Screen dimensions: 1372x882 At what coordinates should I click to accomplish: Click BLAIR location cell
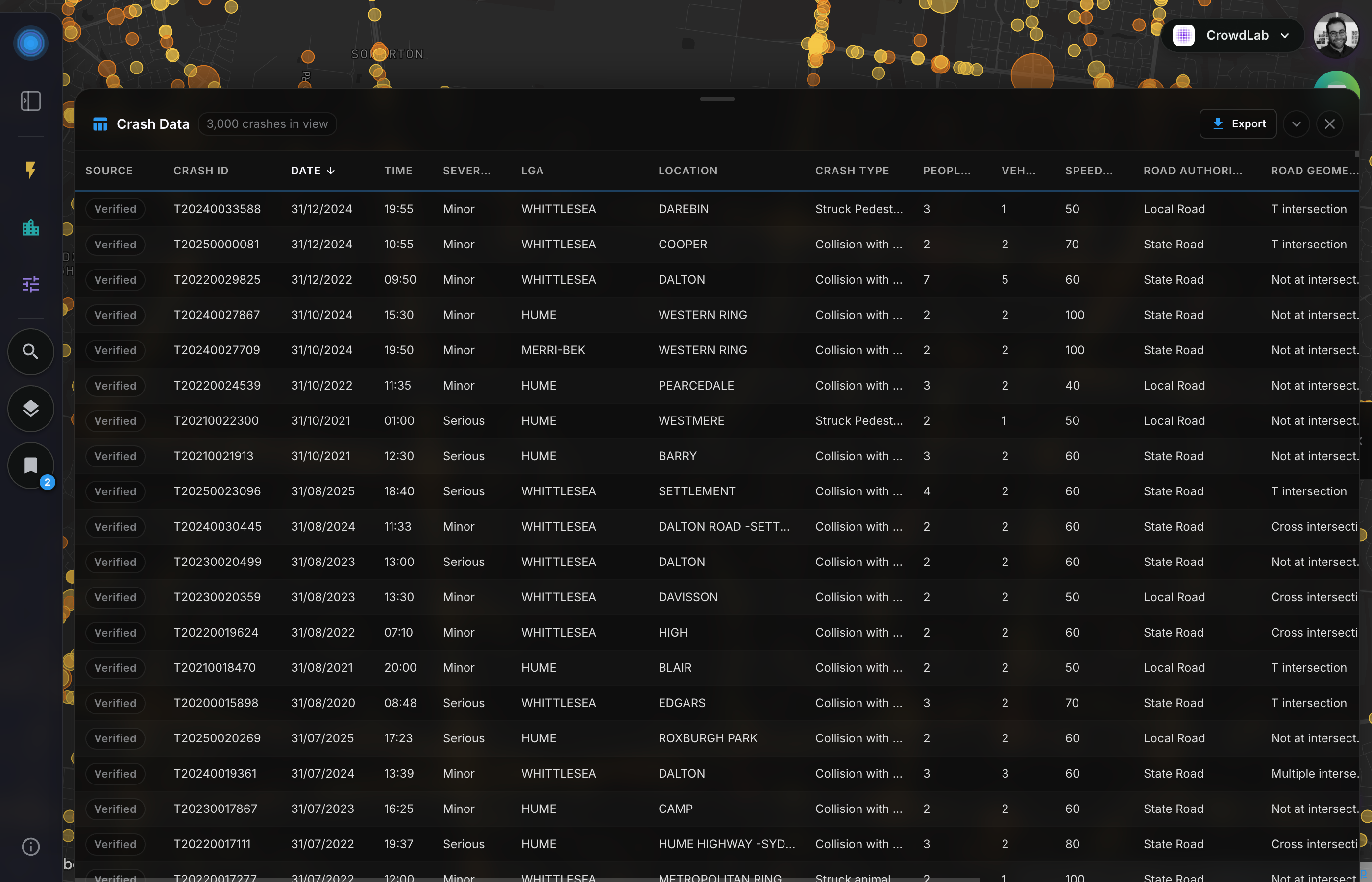coord(675,668)
